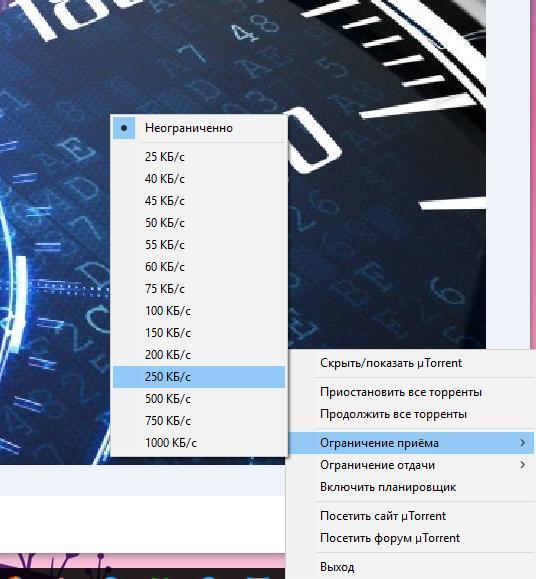Select 75 КБ/с limit entry
This screenshot has height=579, width=536.
[199, 289]
